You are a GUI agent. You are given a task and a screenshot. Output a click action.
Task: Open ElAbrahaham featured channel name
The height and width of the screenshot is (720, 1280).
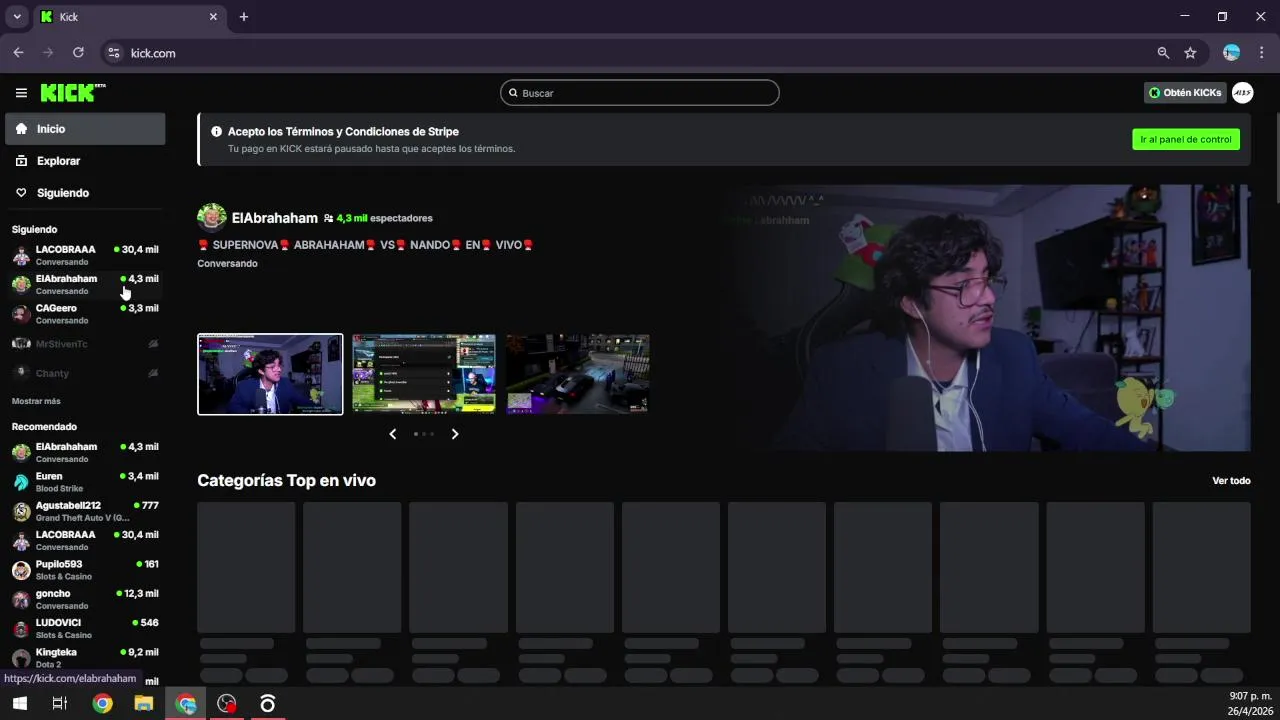275,218
